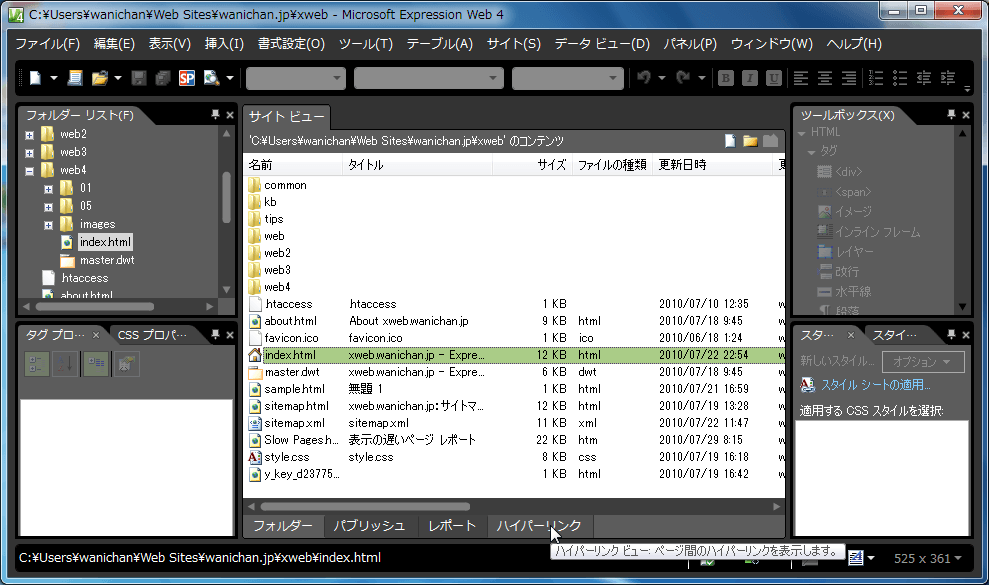Viewport: 989px width, 585px height.
Task: Switch to the レポート view tab
Action: point(452,526)
